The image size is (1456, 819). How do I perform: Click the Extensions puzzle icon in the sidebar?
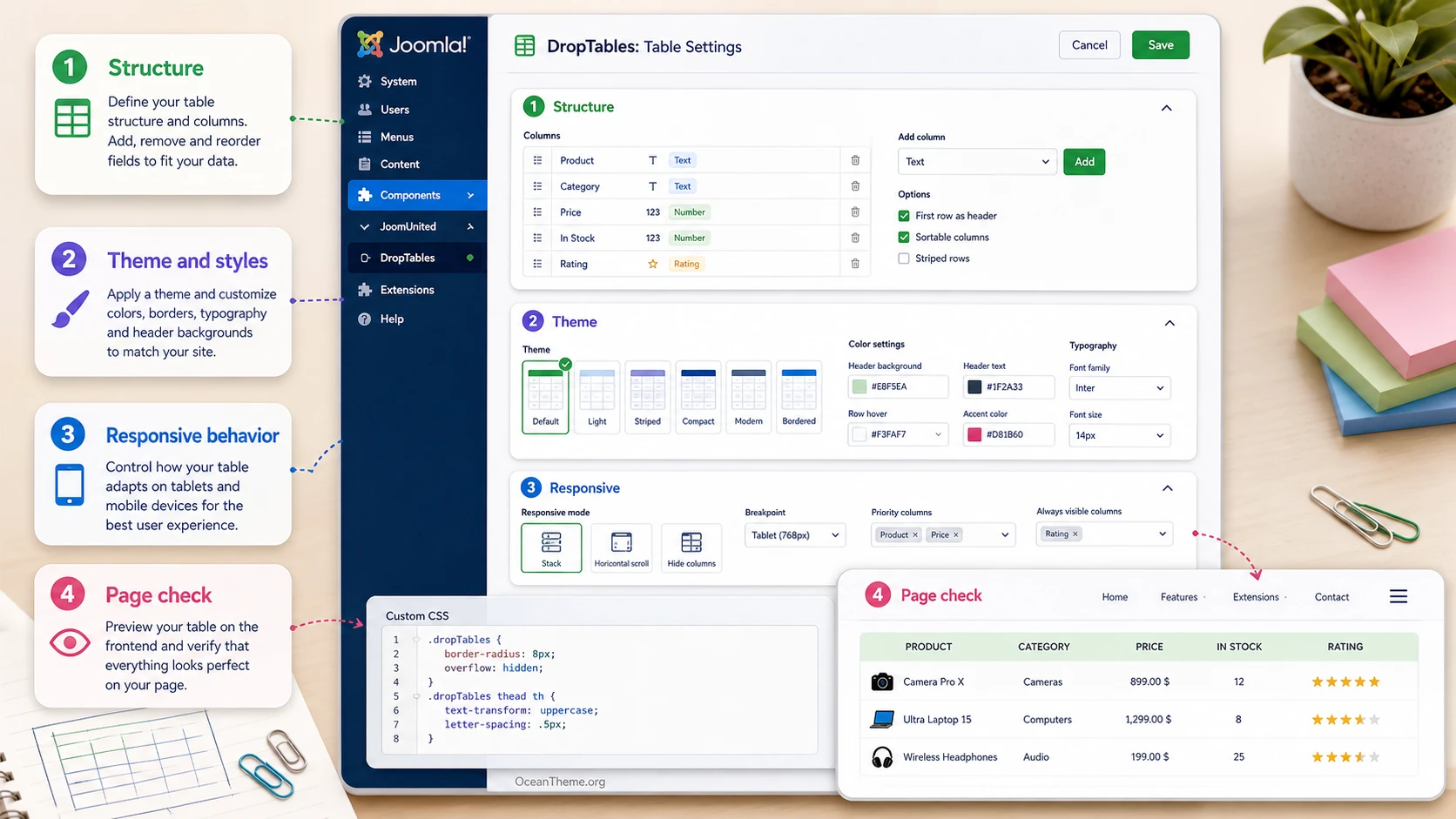(365, 290)
